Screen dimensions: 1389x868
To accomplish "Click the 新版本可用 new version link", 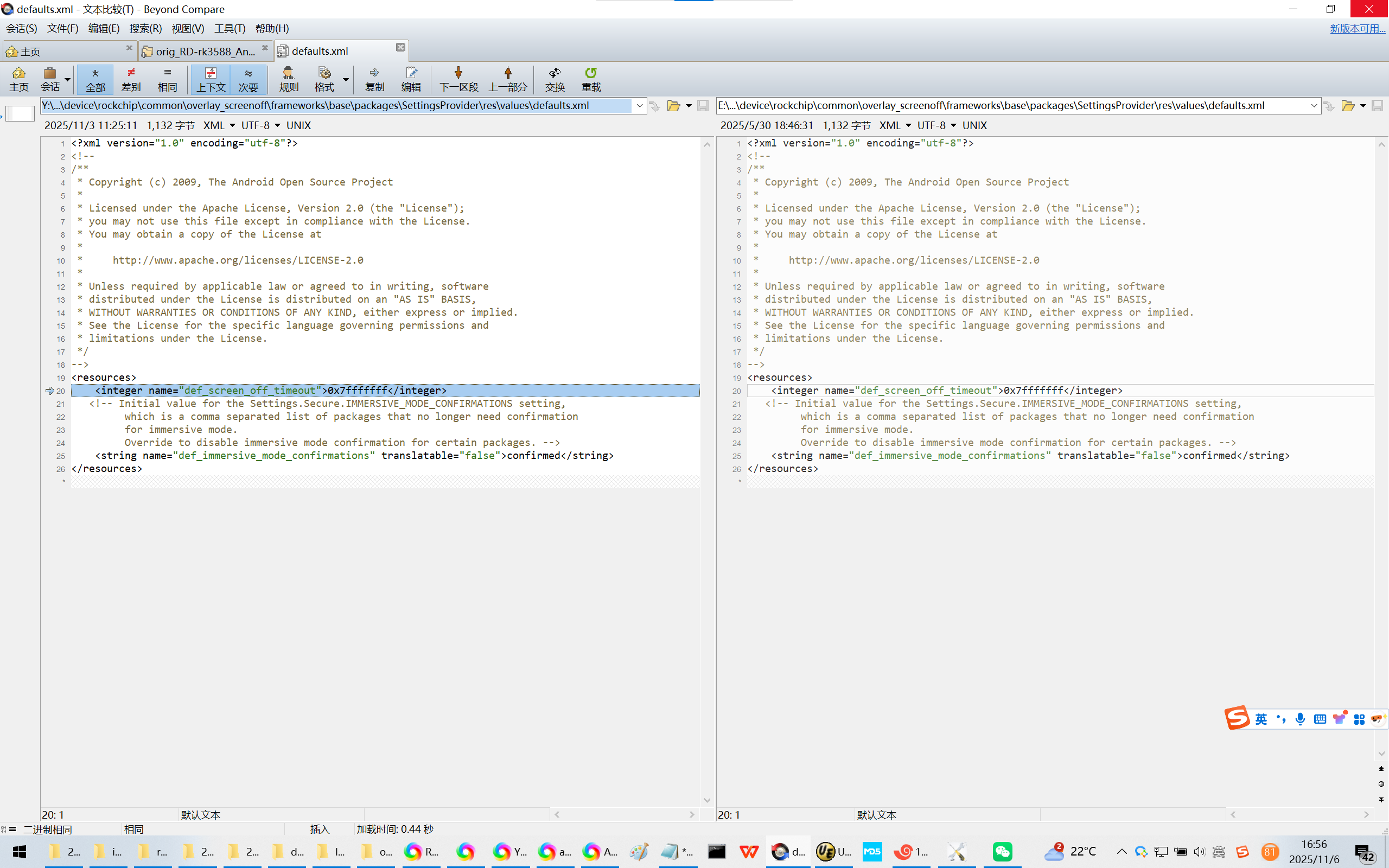I will [x=1357, y=28].
